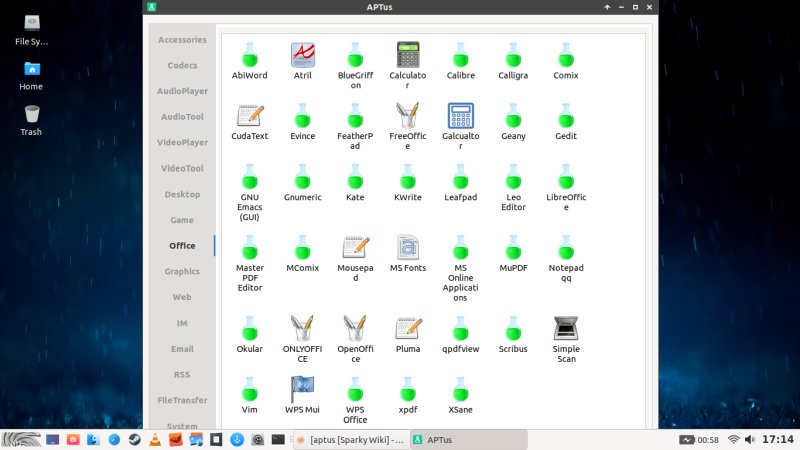800x450 pixels.
Task: Click the Notepadqq icon
Action: (x=566, y=247)
